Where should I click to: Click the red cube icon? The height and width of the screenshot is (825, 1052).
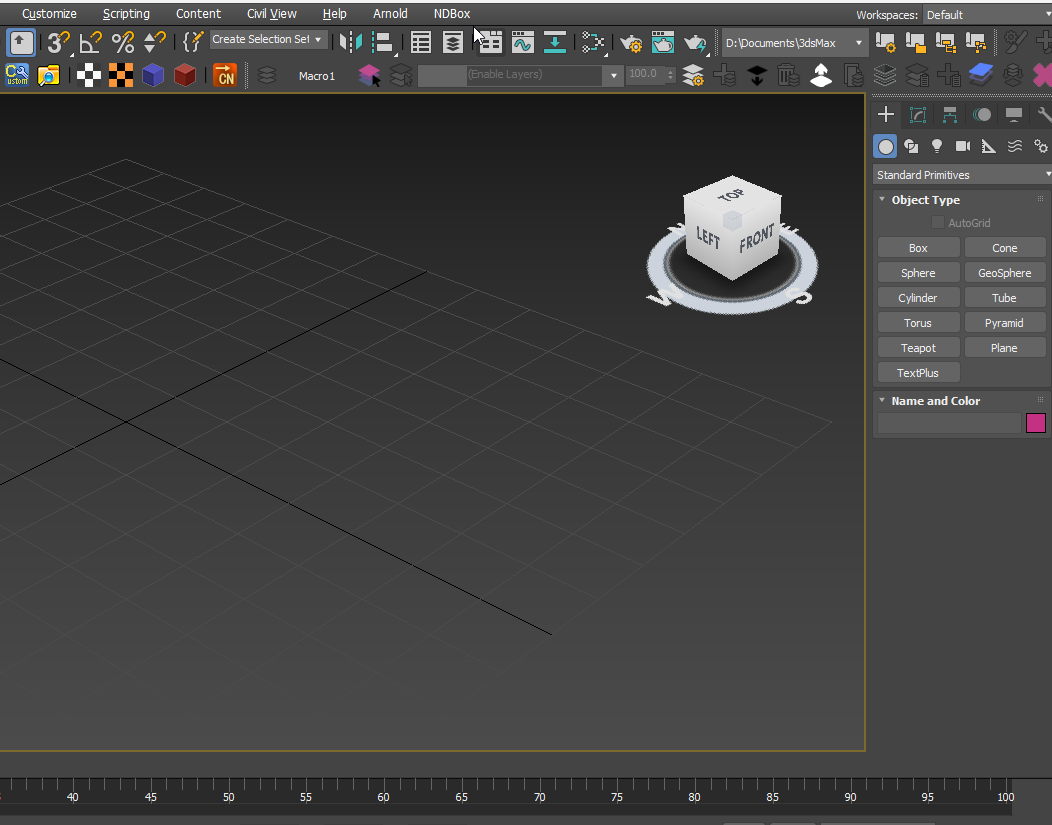point(185,75)
